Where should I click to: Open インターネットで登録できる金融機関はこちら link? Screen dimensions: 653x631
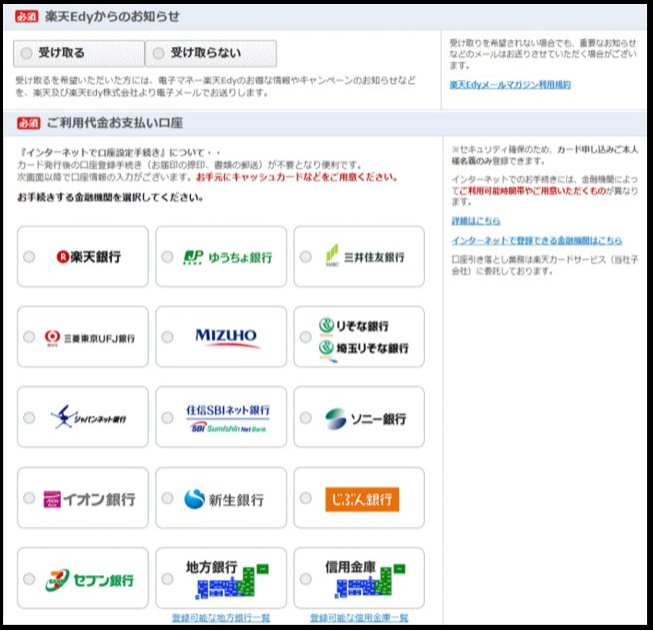pyautogui.click(x=537, y=240)
